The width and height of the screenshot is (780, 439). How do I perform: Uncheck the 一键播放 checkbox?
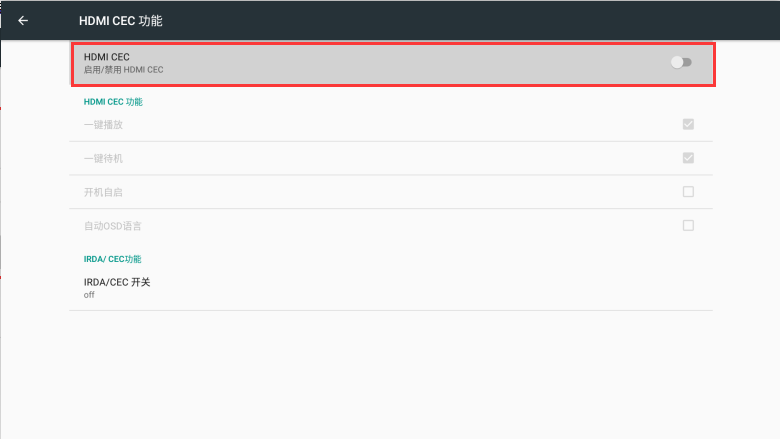(x=688, y=124)
